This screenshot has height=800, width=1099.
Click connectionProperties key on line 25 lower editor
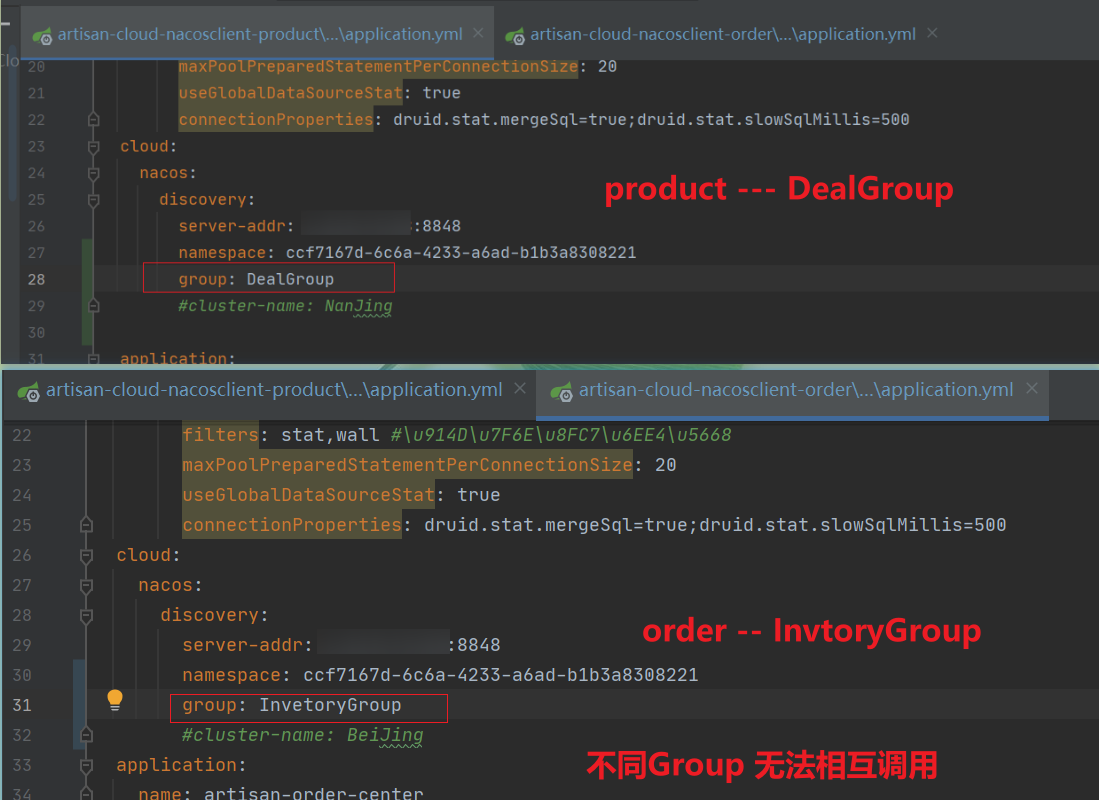pos(292,525)
